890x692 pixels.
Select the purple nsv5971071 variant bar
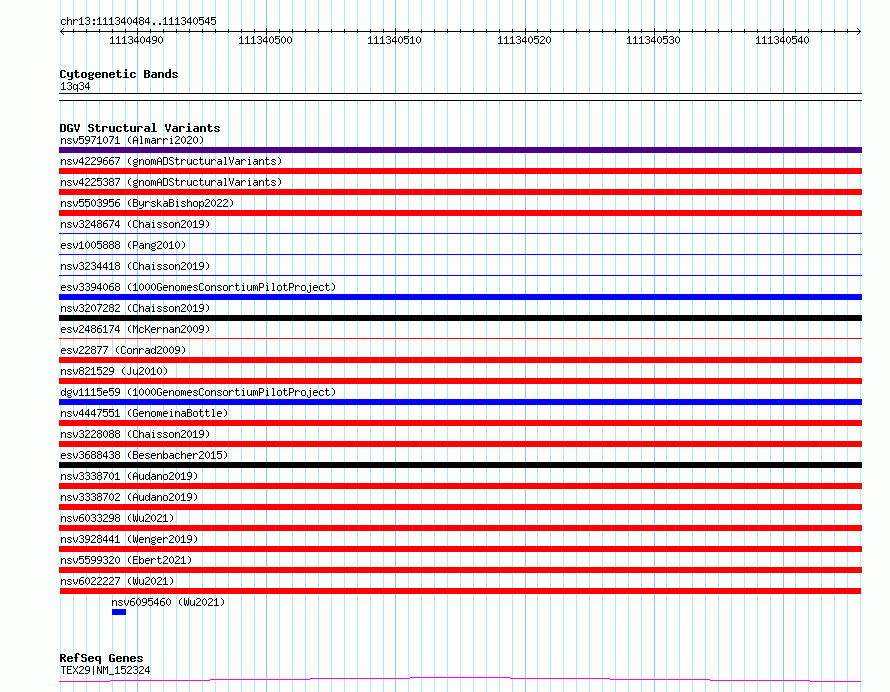point(460,150)
